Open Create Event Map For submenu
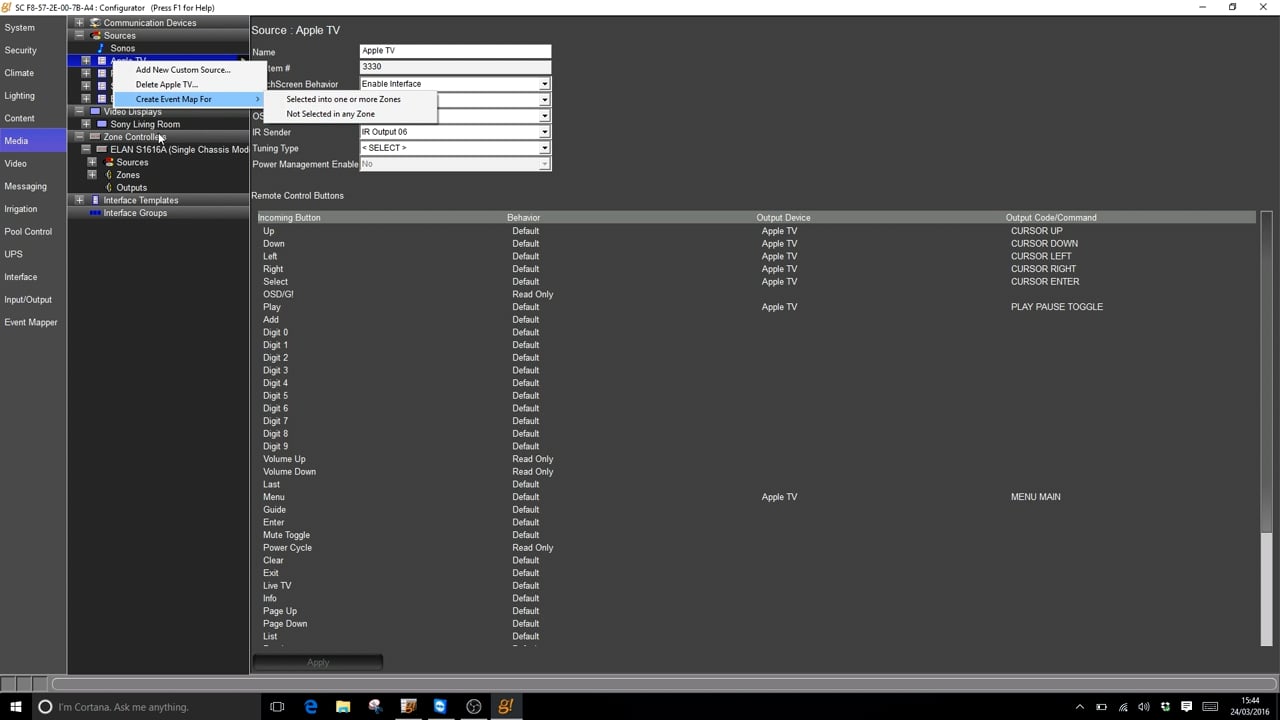Viewport: 1280px width, 720px height. [189, 99]
